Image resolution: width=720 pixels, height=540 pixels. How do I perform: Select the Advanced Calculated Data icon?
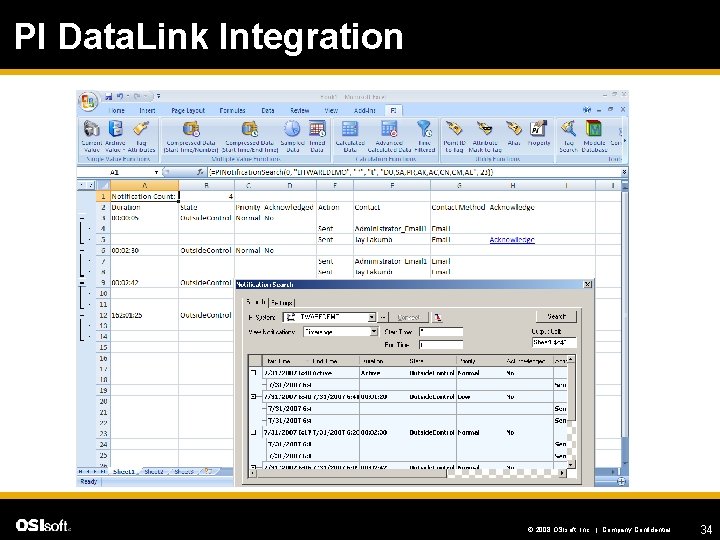[x=389, y=129]
